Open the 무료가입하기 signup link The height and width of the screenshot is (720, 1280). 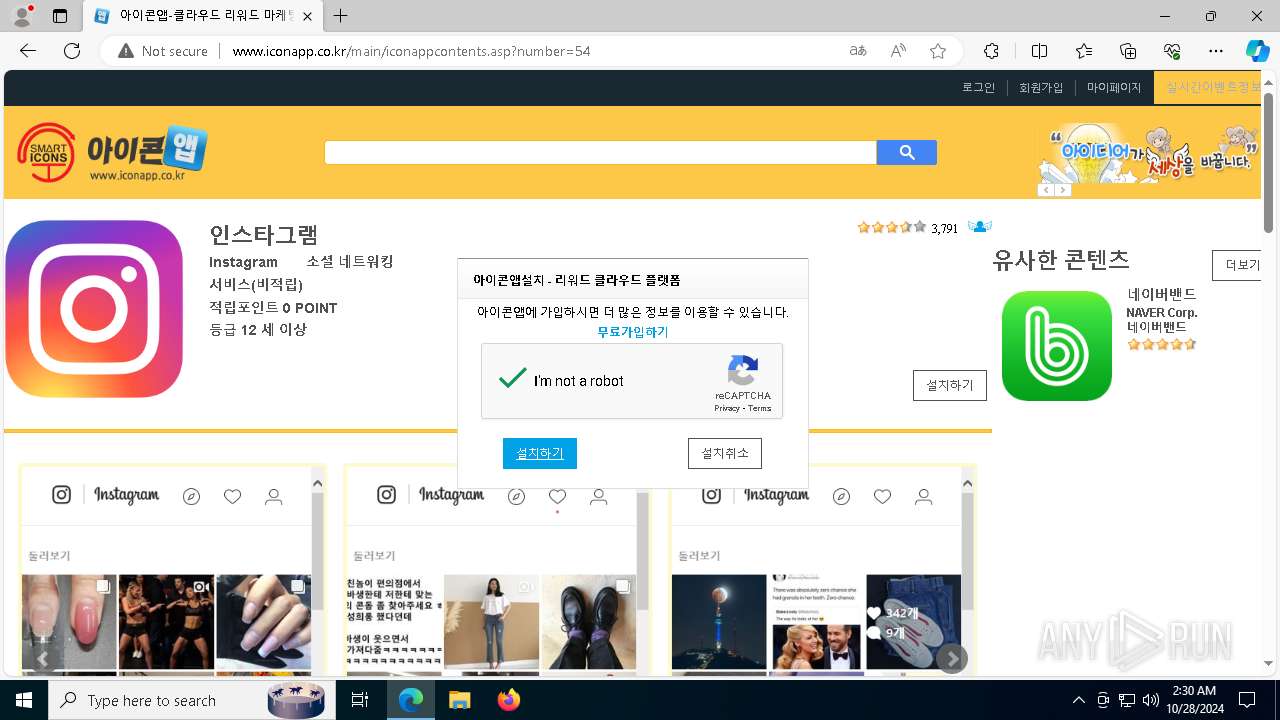pos(632,332)
